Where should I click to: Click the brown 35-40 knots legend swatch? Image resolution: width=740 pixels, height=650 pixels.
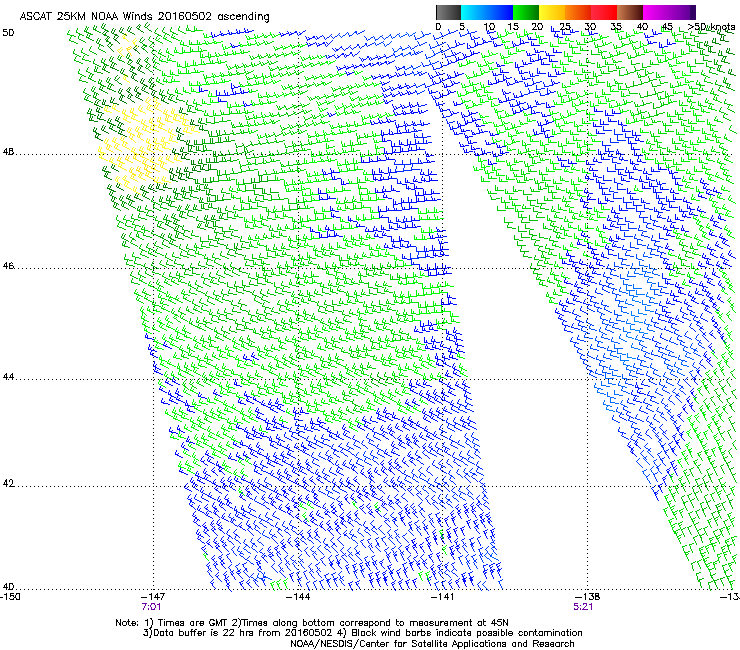tap(630, 12)
